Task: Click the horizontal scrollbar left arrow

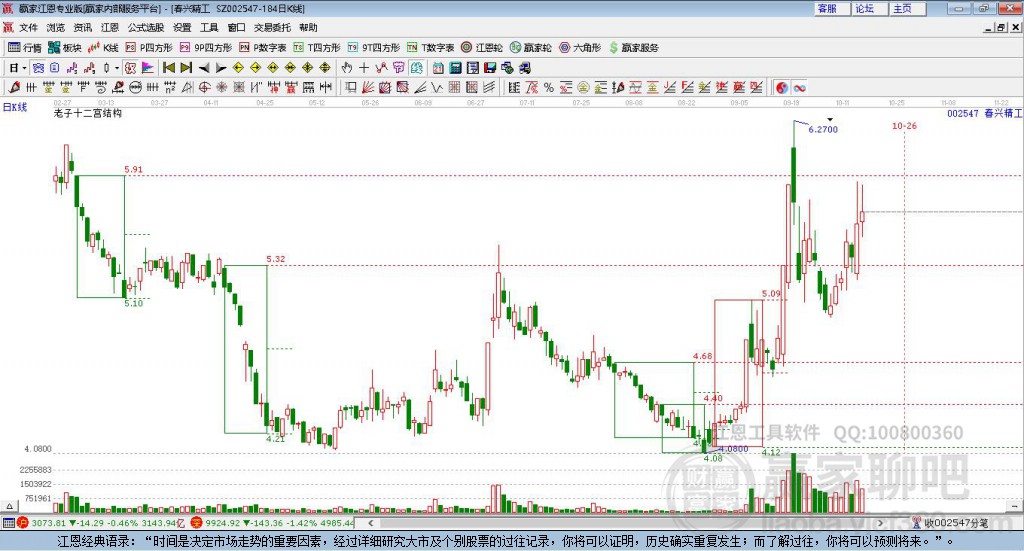Action: pos(371,523)
